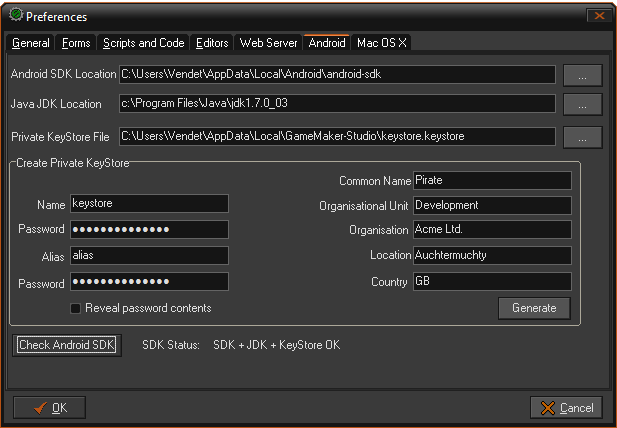
Task: Click the Check Android SDK button
Action: (x=67, y=346)
